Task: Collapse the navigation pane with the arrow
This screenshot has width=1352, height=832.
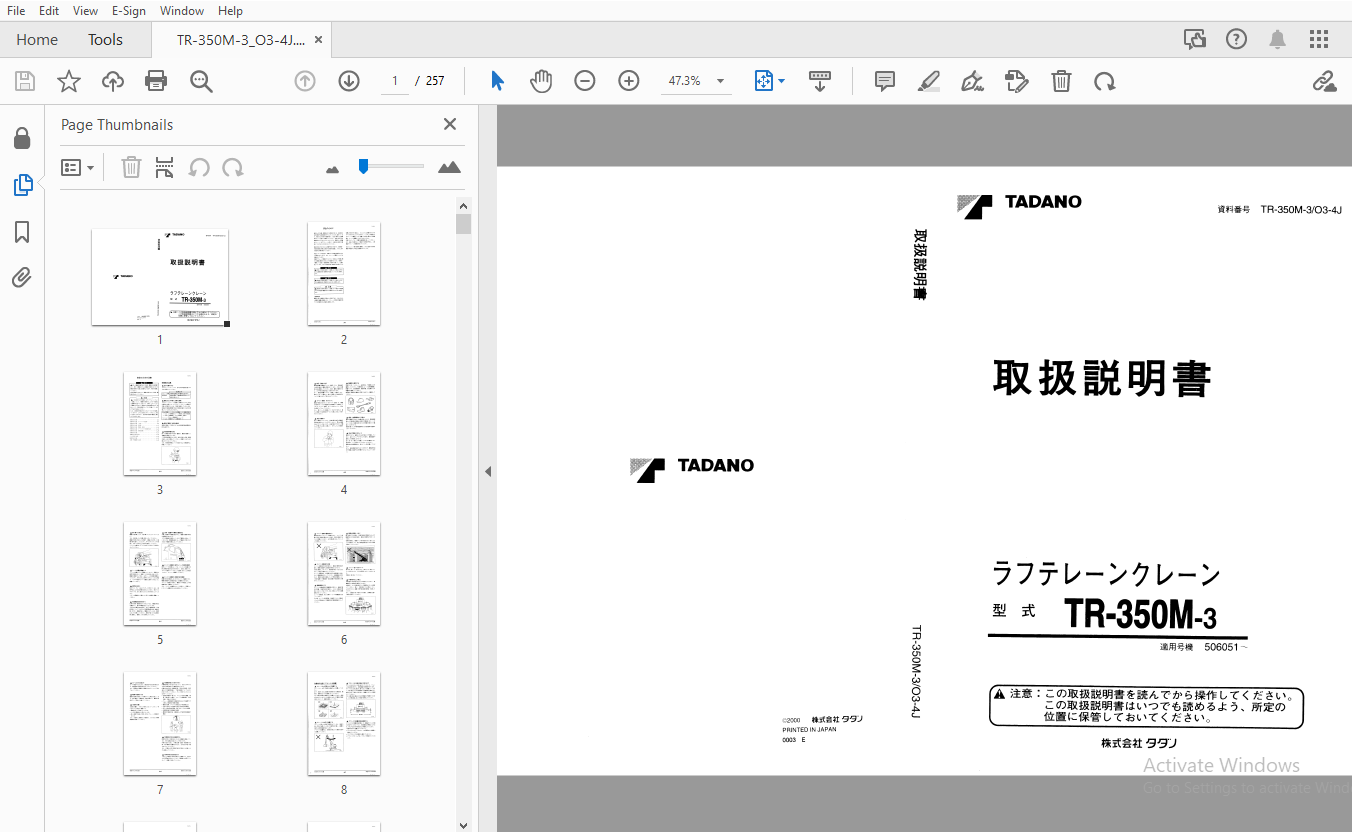Action: (x=488, y=471)
